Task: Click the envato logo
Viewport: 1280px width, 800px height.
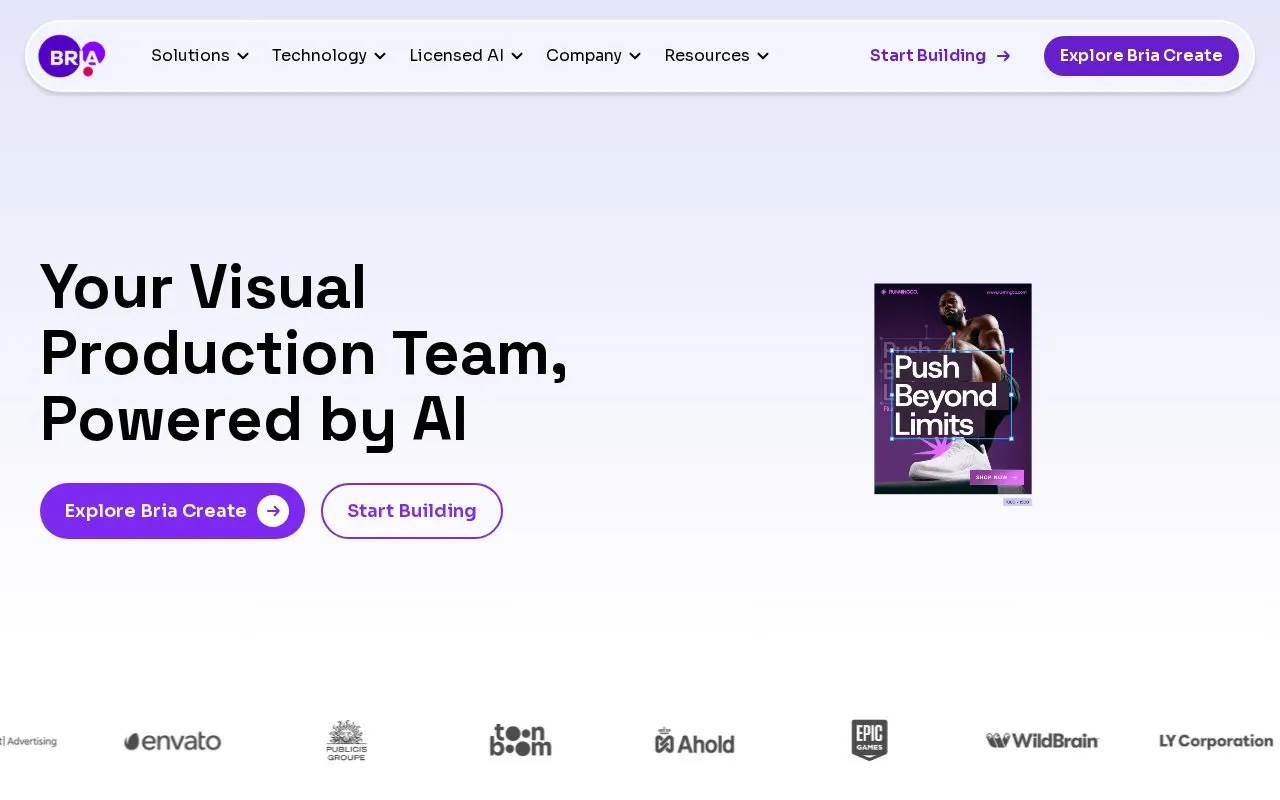Action: pyautogui.click(x=172, y=741)
